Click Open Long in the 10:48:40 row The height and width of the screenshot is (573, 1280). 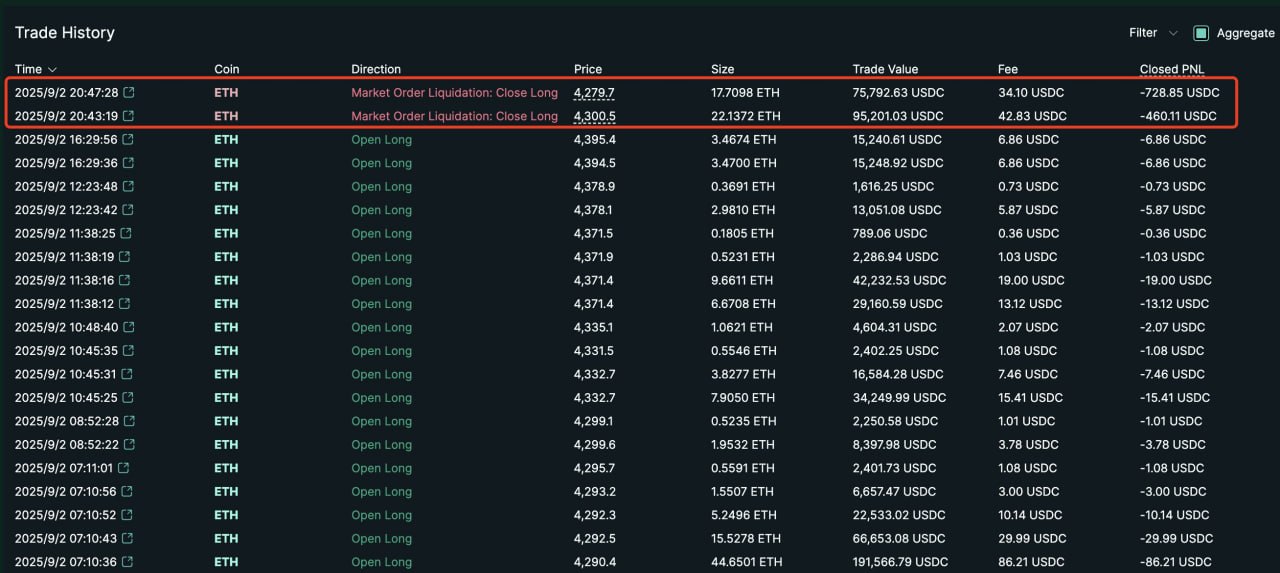tap(381, 327)
